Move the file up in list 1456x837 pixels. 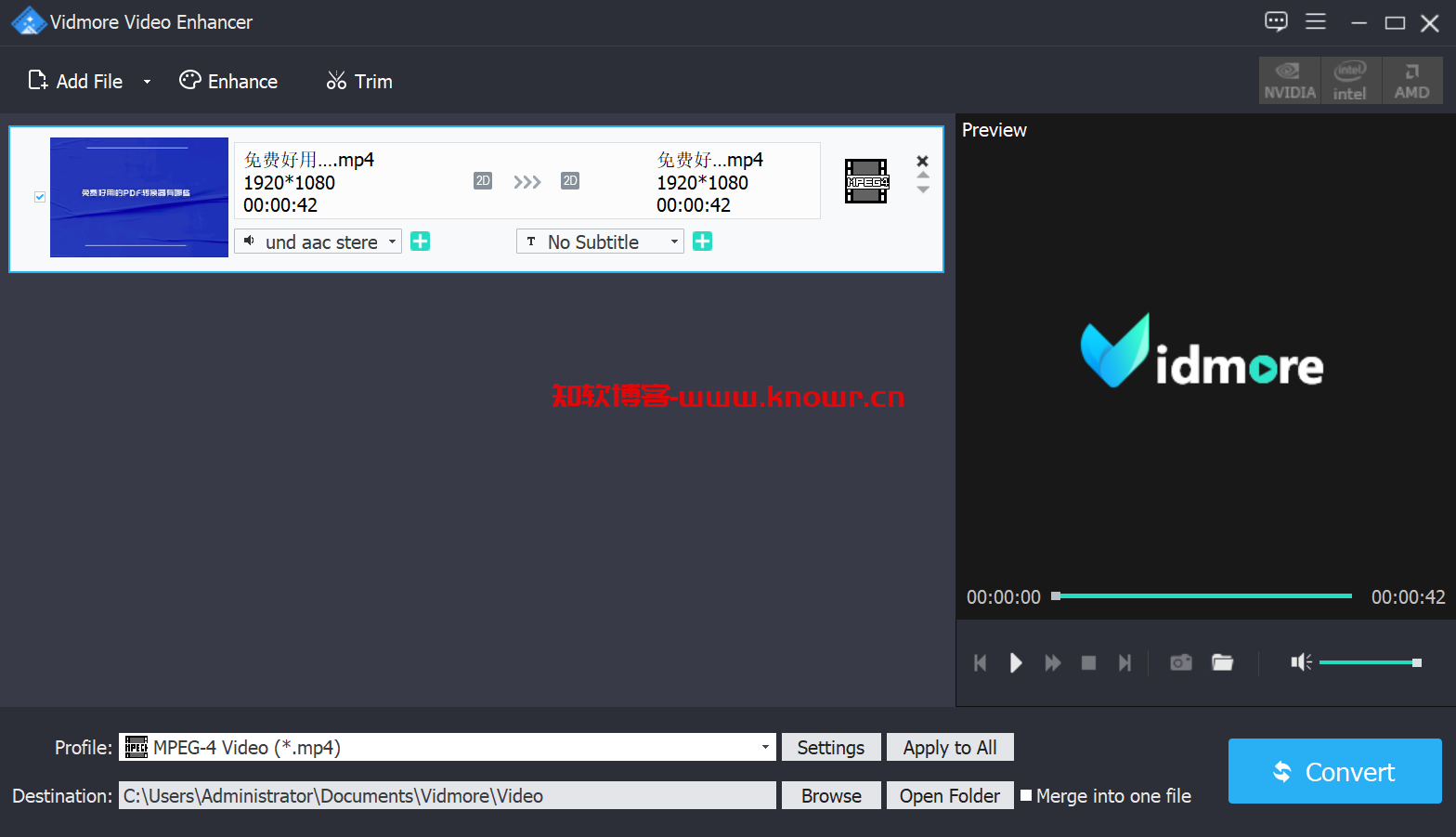[x=922, y=175]
